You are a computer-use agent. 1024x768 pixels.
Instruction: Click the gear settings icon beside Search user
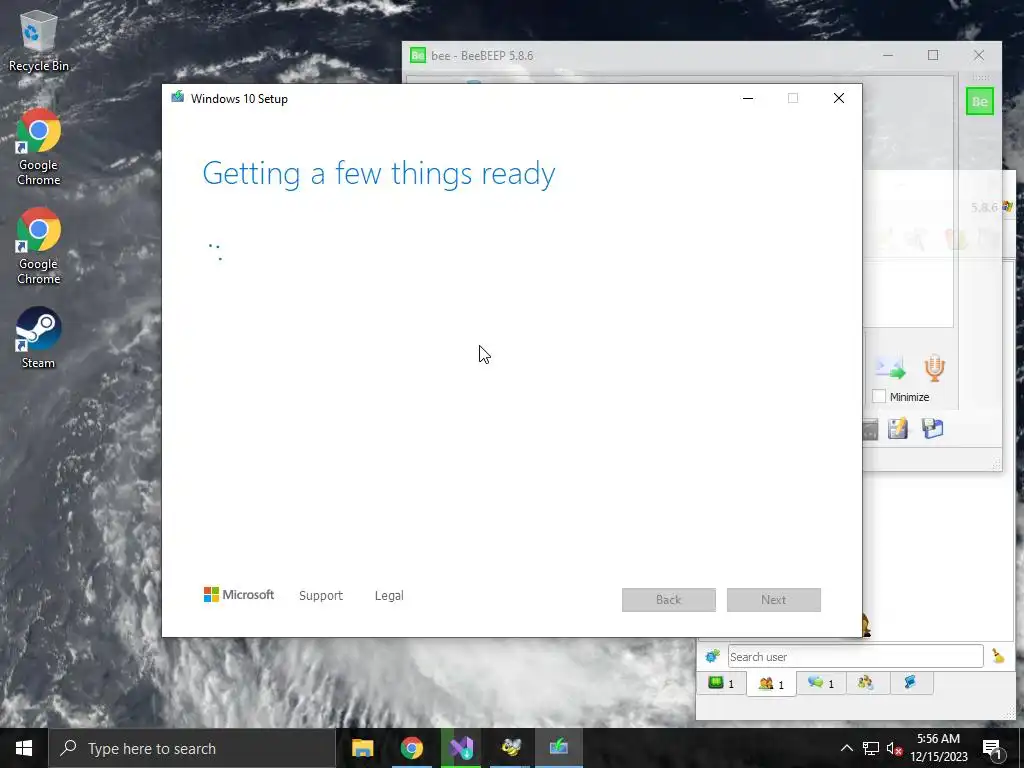712,656
